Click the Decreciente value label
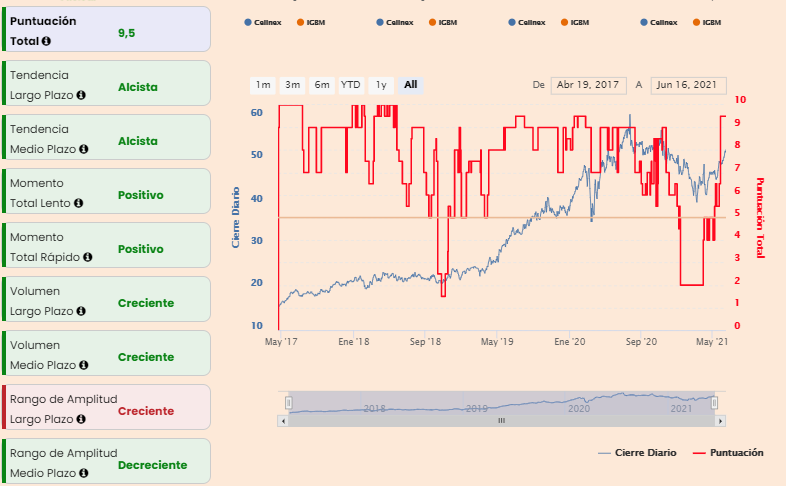This screenshot has width=786, height=486. tap(153, 465)
